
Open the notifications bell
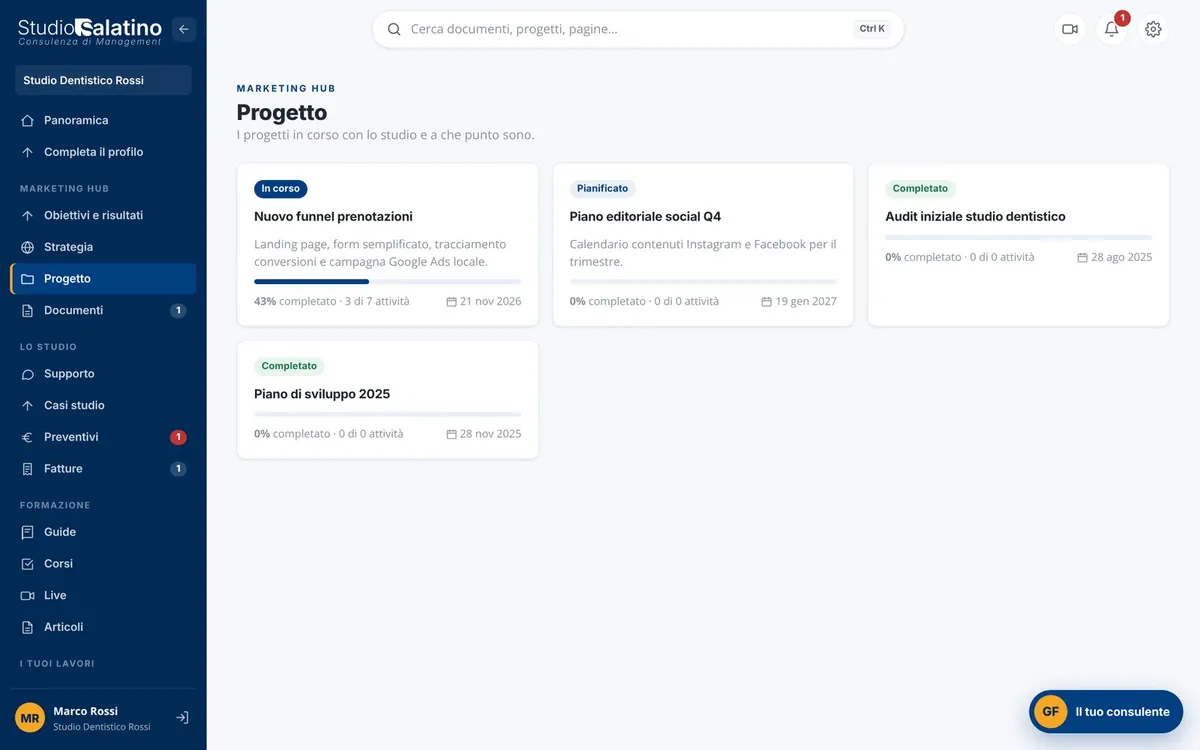pos(1112,29)
